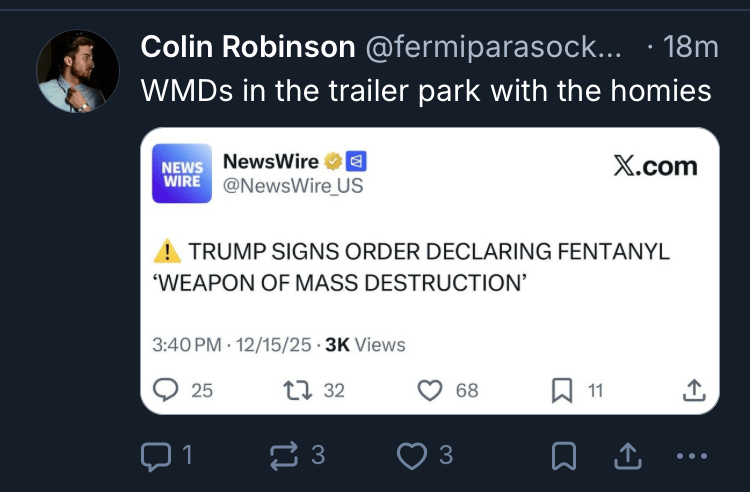750x492 pixels.
Task: Open the @NewsWire_US handle
Action: pos(293,186)
